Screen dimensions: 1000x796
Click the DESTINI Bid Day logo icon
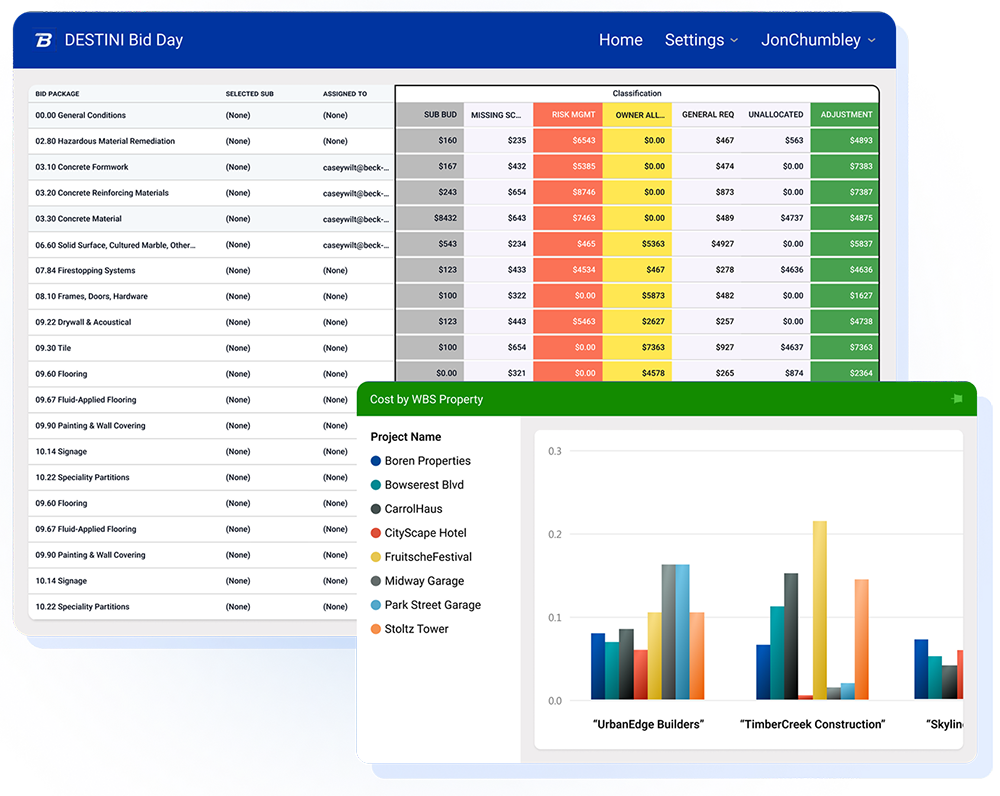(x=43, y=40)
